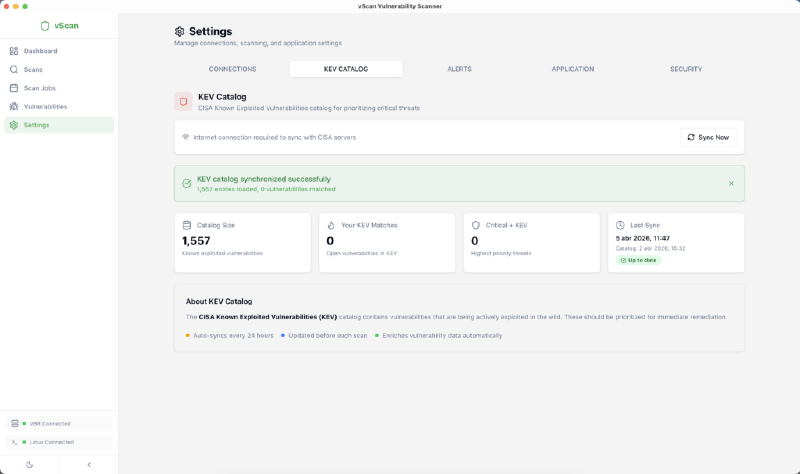Click the Last Sync clock icon
The height and width of the screenshot is (474, 800).
tap(620, 225)
